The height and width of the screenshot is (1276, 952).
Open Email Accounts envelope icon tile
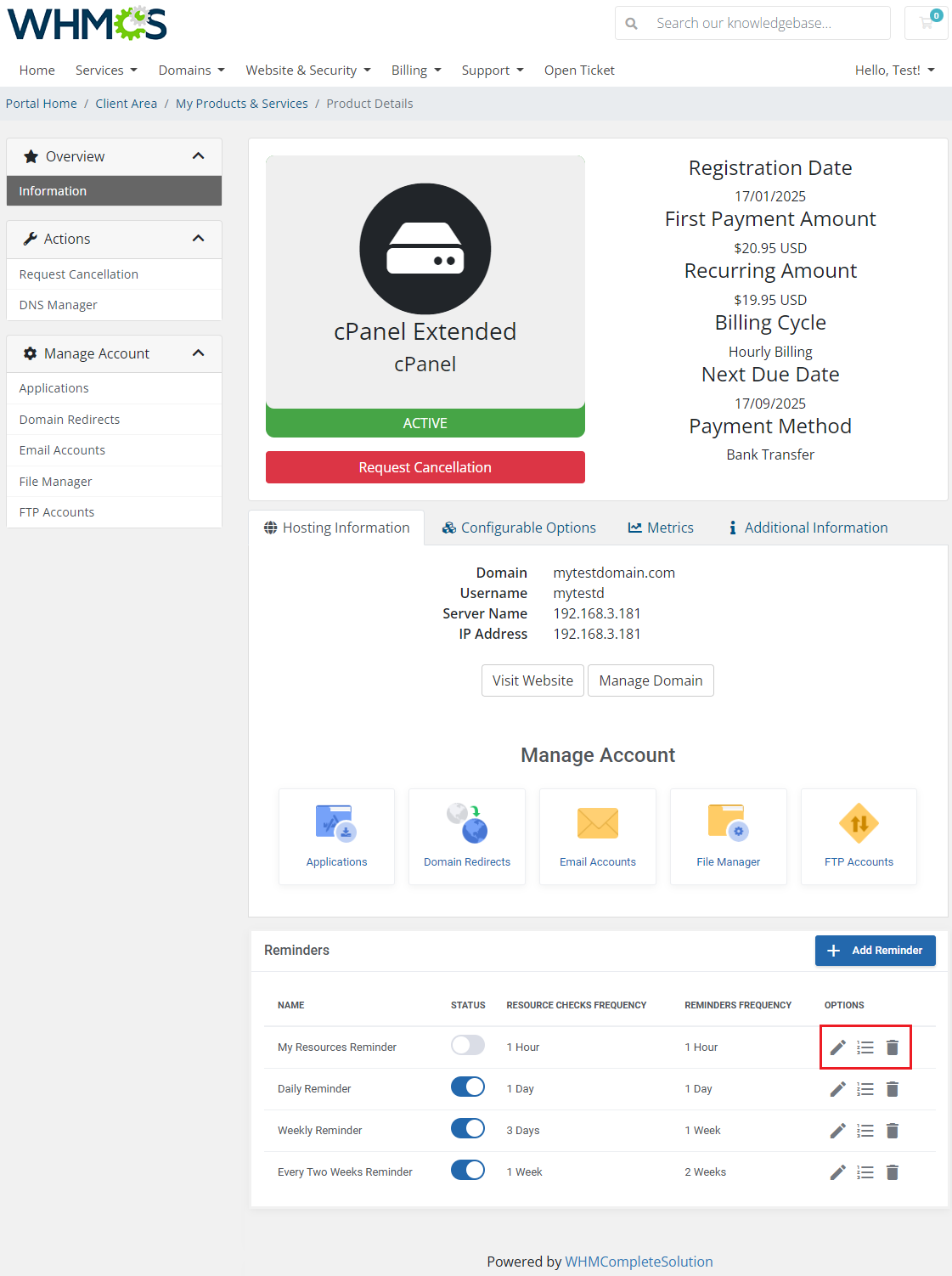point(598,837)
